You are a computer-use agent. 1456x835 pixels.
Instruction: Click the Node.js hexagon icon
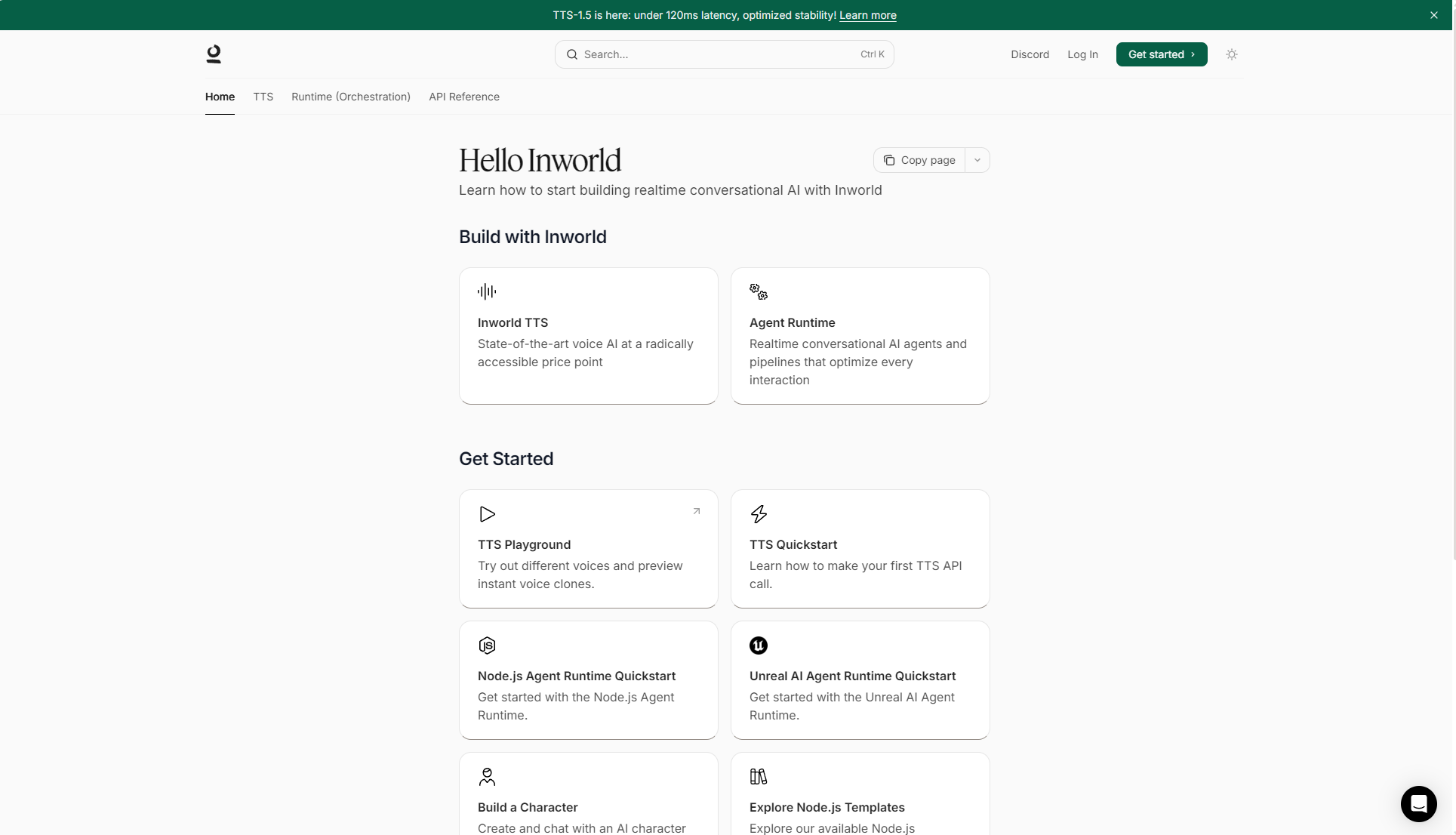[x=487, y=646]
